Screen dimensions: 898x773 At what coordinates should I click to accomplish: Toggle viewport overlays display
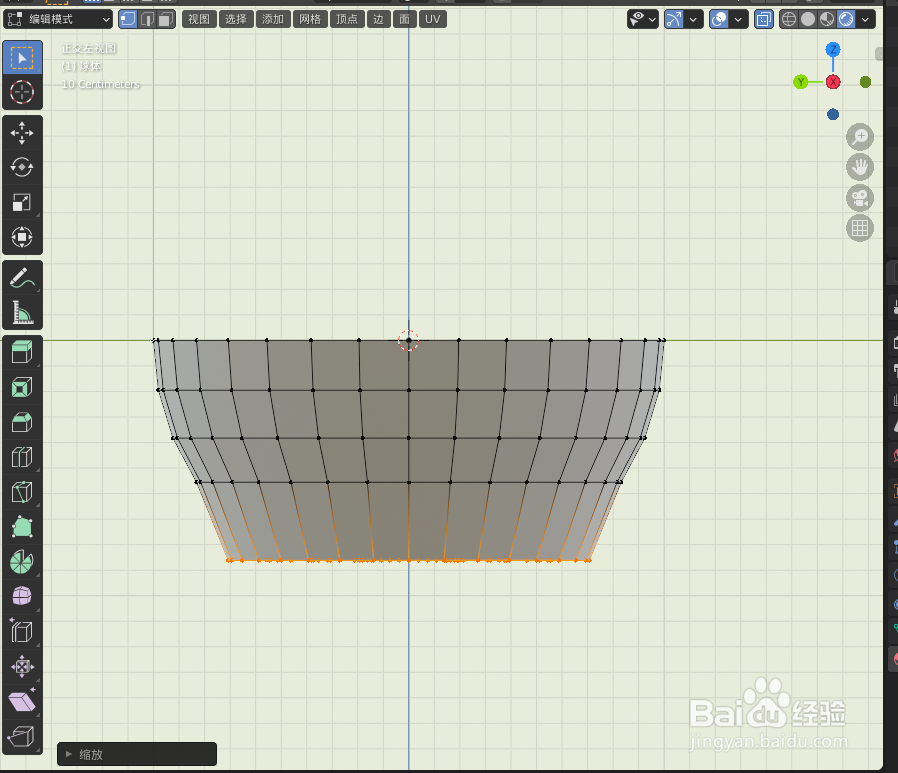tap(719, 19)
